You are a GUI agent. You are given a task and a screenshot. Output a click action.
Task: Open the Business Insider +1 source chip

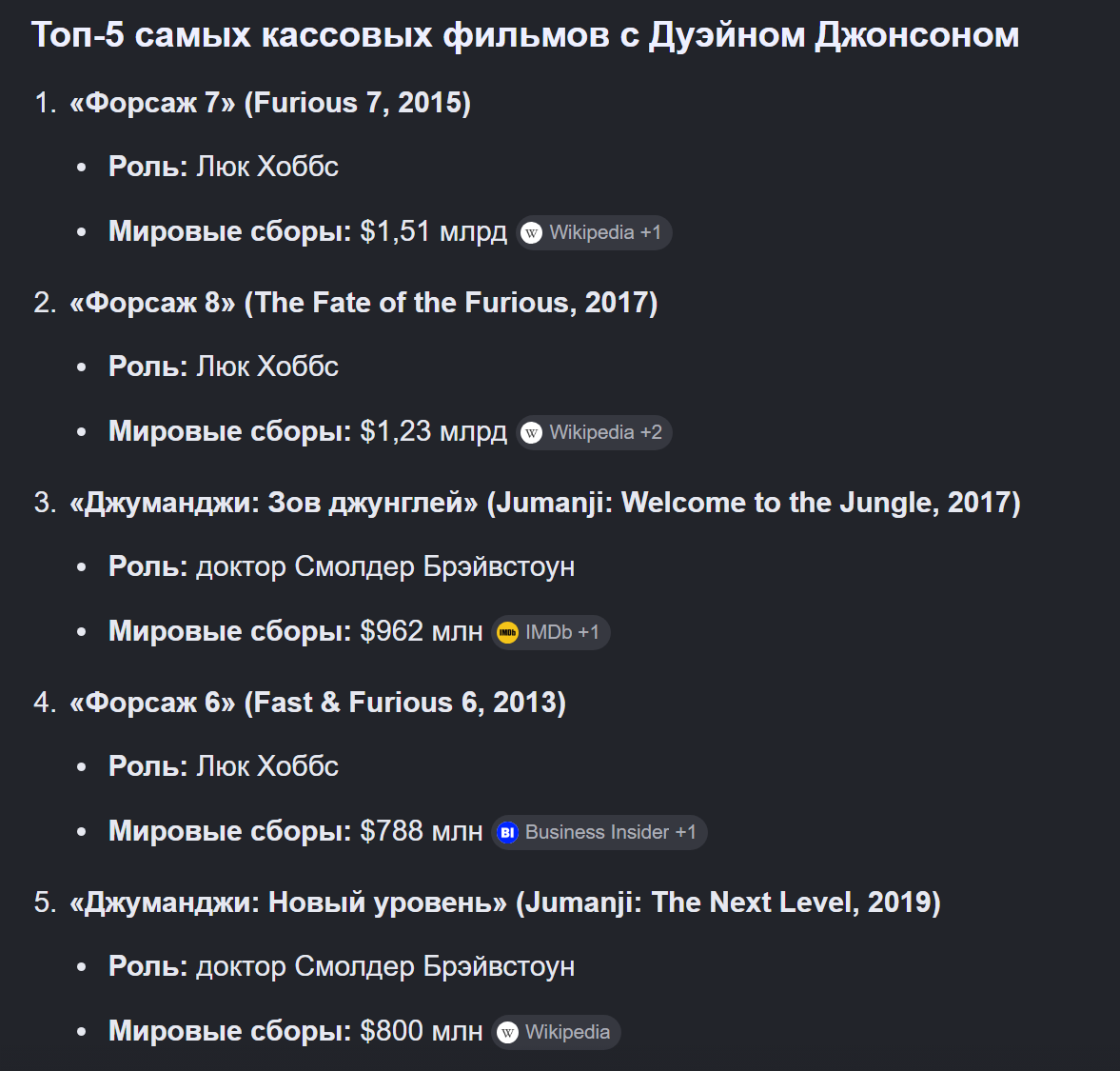tap(599, 833)
